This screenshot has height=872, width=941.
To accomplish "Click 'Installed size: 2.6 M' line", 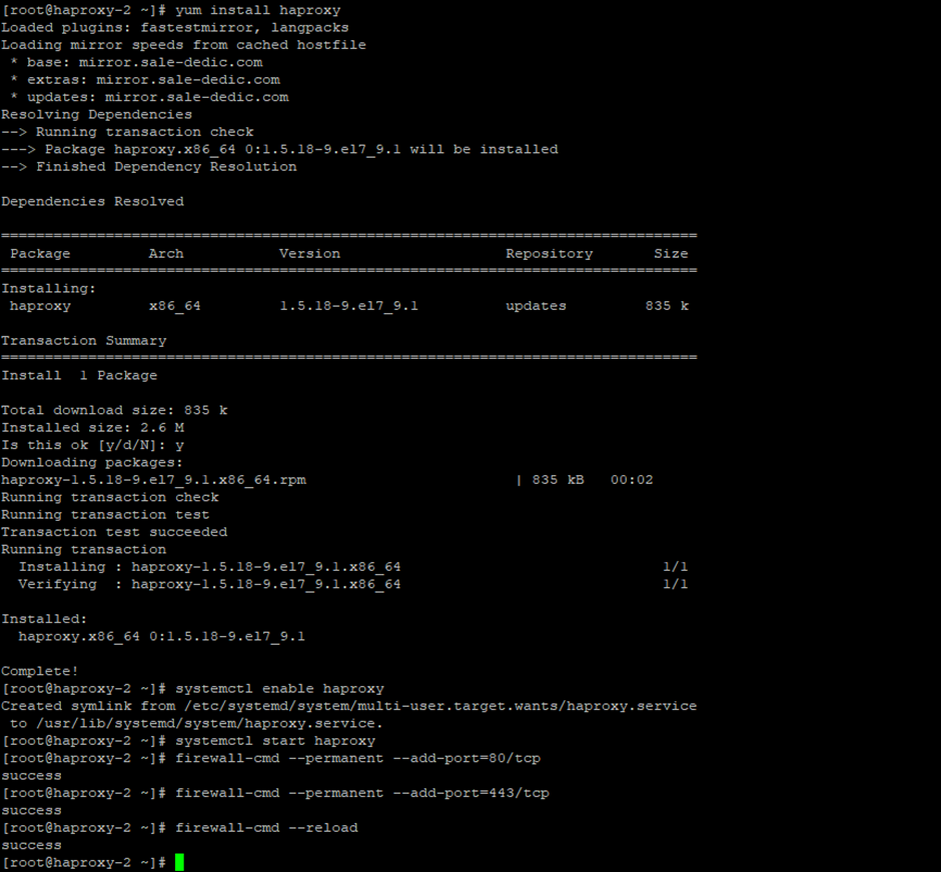I will (x=92, y=428).
